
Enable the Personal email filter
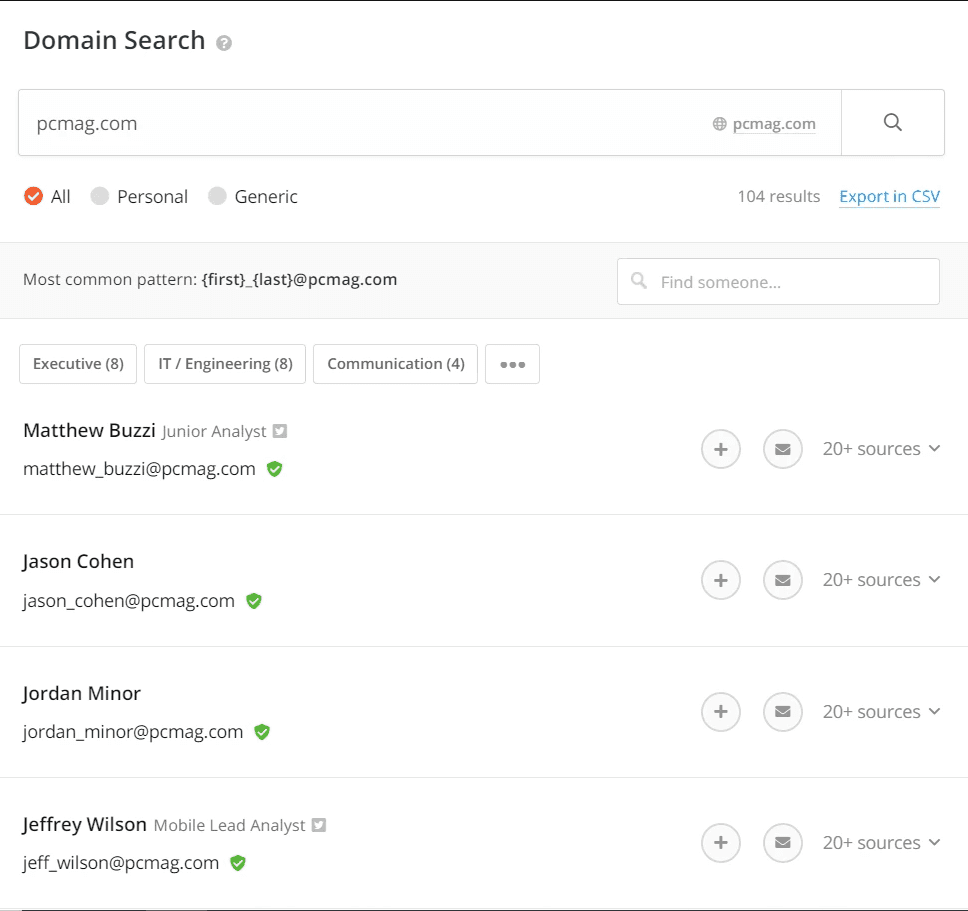100,196
